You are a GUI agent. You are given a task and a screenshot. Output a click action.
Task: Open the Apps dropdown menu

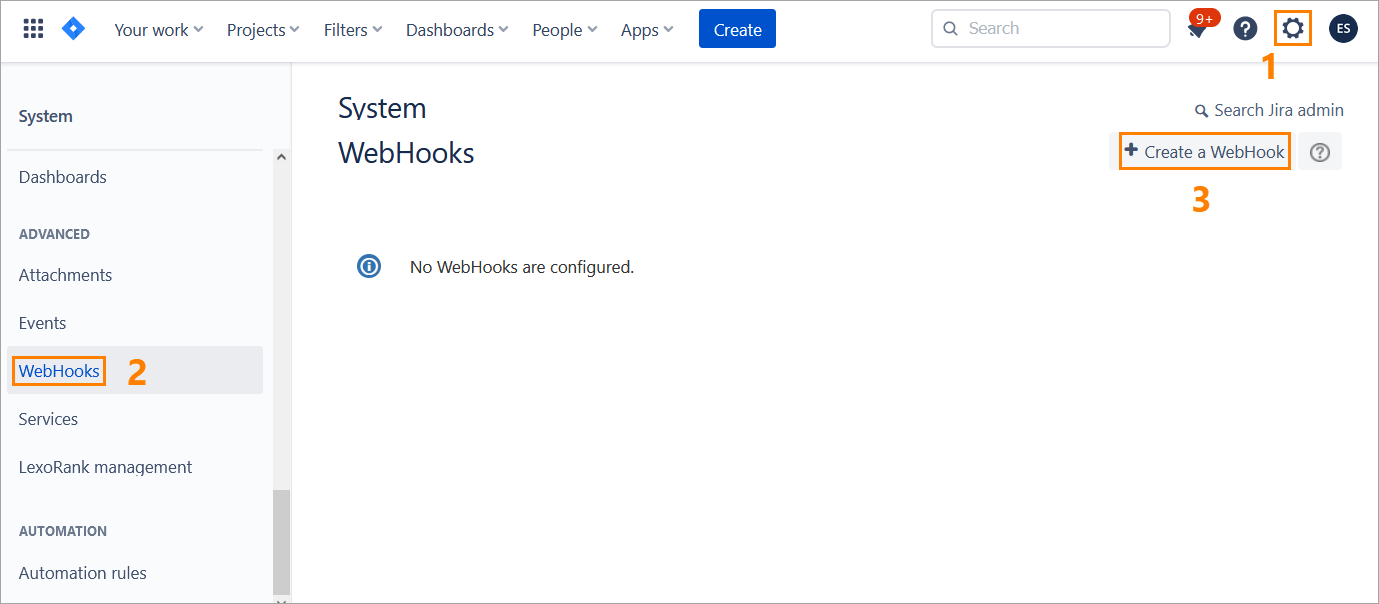tap(646, 30)
